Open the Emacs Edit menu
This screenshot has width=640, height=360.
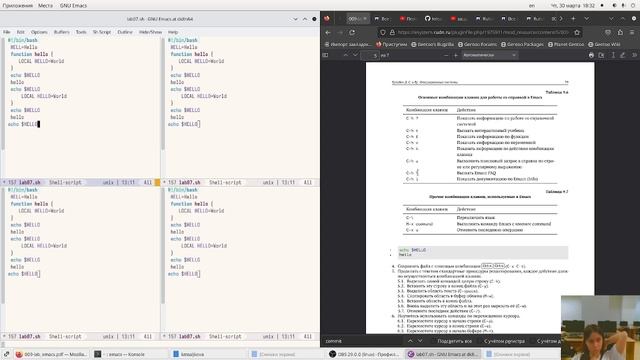pyautogui.click(x=20, y=32)
